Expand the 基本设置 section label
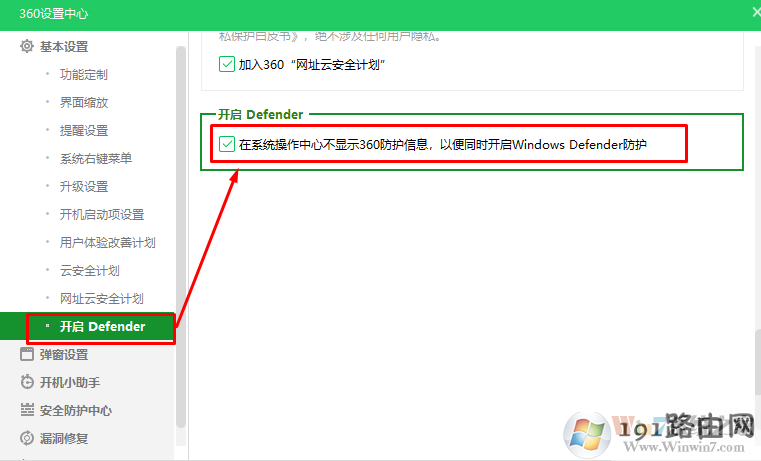This screenshot has height=461, width=761. pyautogui.click(x=64, y=47)
